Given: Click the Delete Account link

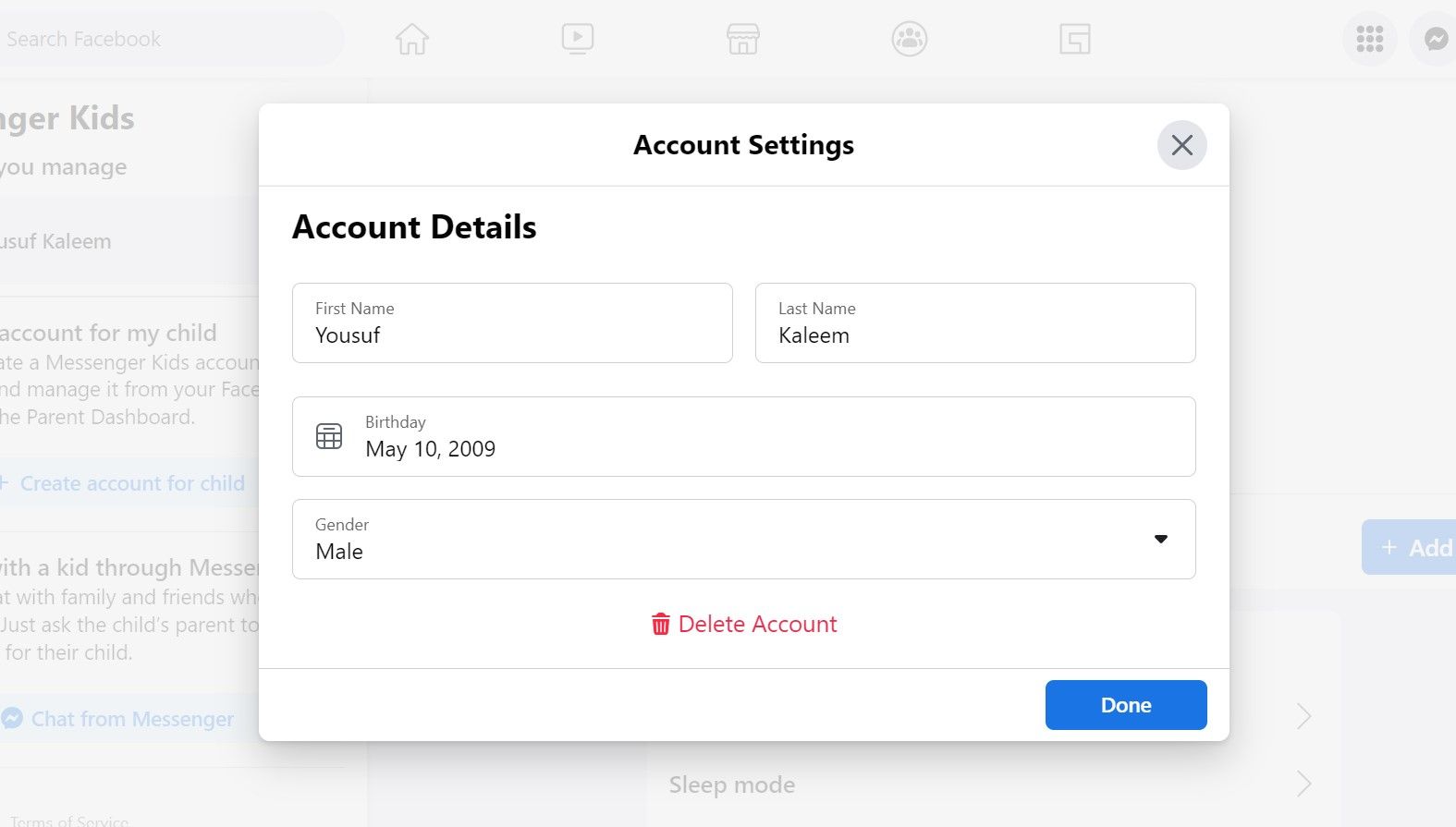Looking at the screenshot, I should 757,625.
